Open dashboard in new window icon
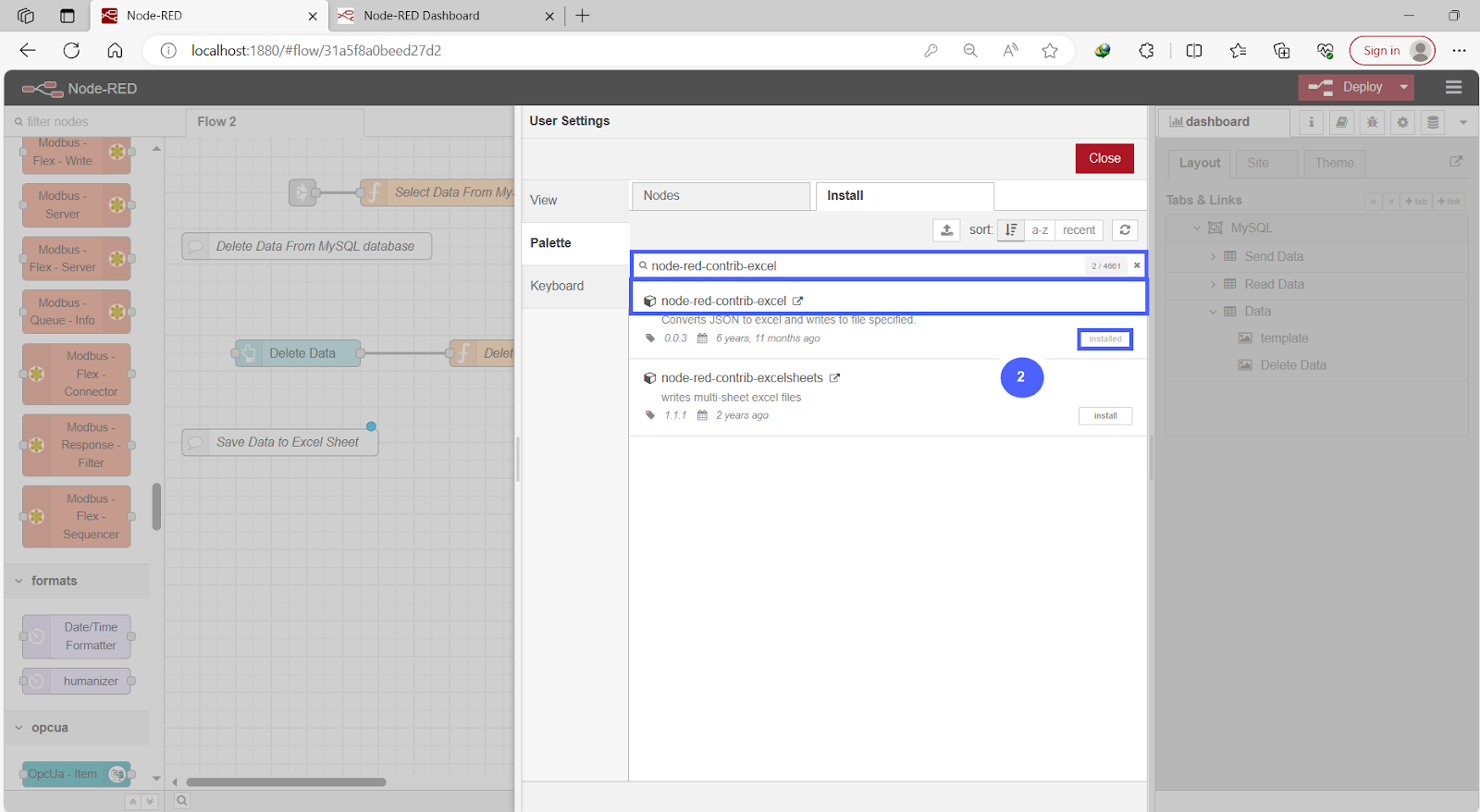 point(1456,161)
